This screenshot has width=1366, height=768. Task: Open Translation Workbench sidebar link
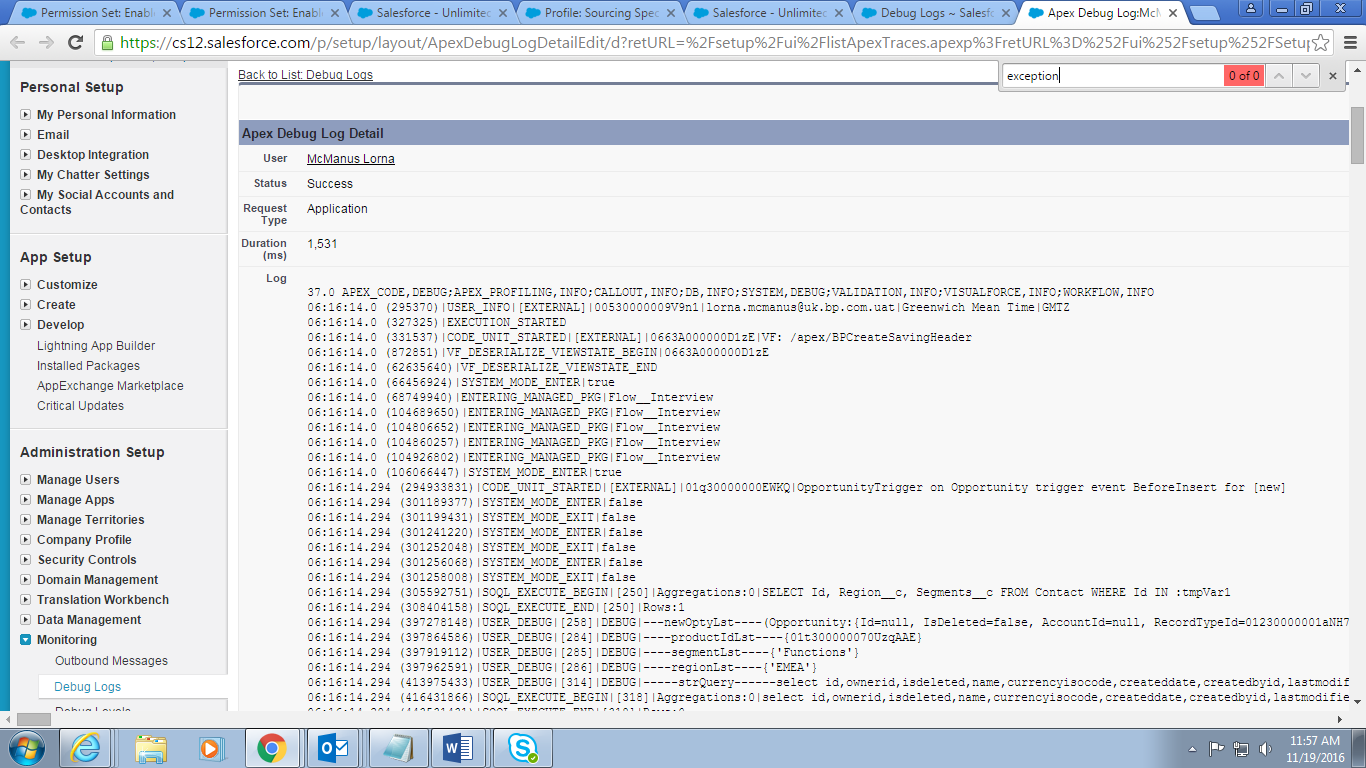(103, 600)
